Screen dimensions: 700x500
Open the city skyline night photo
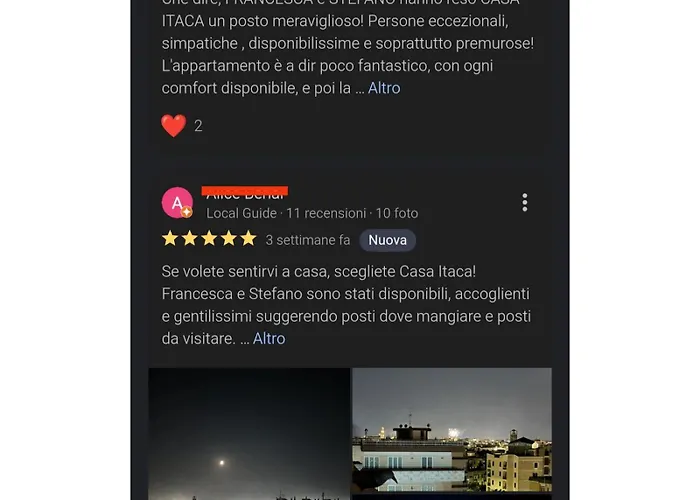click(452, 430)
